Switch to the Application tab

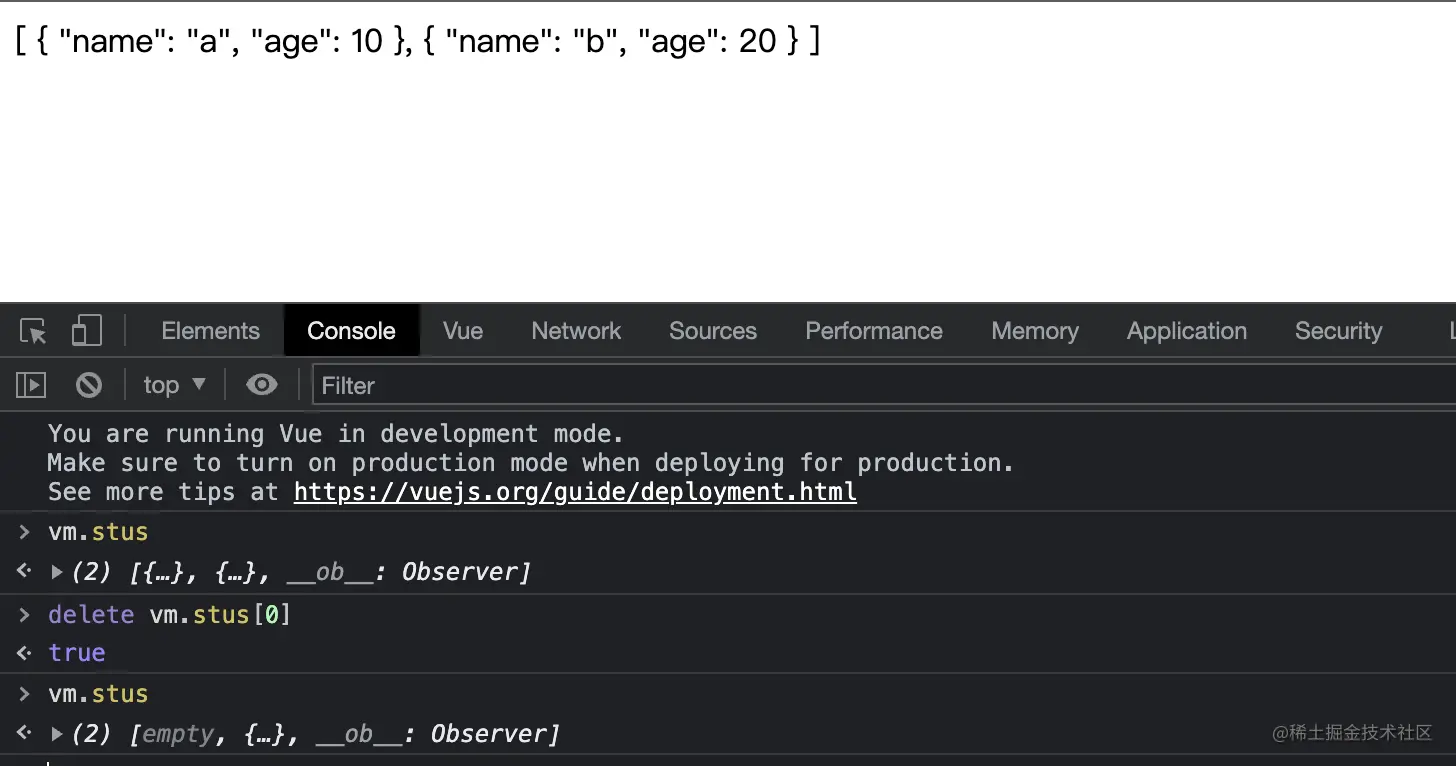point(1187,331)
